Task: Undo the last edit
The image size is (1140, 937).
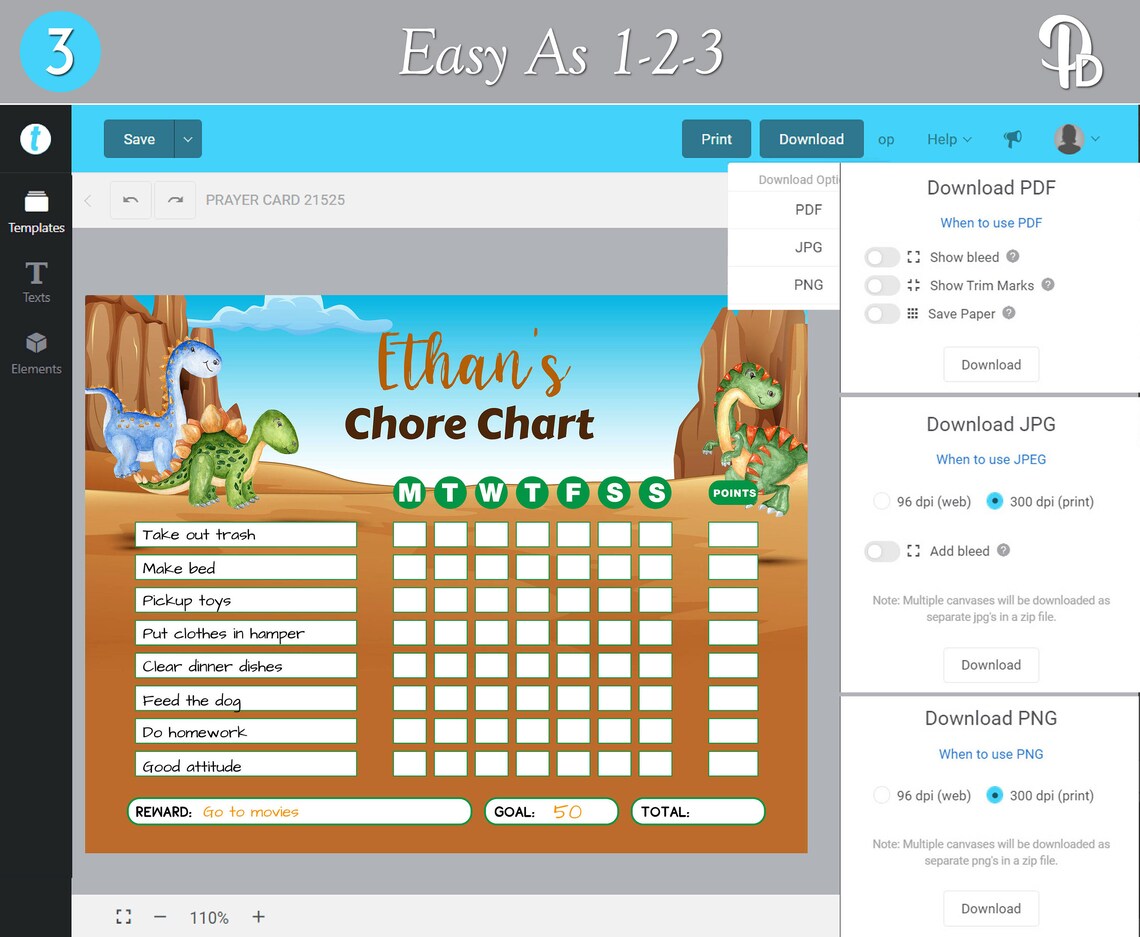Action: click(130, 200)
